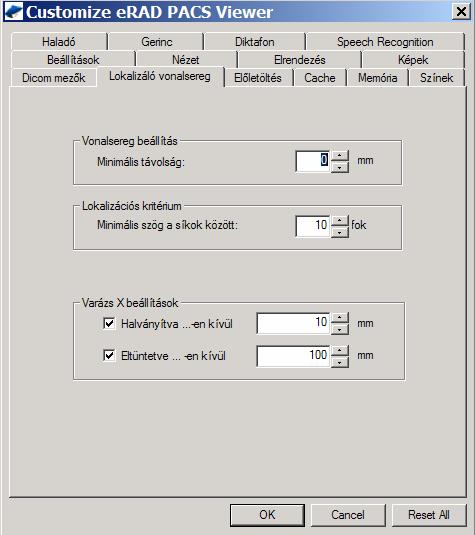
Task: Switch to the Előletöltés tab
Action: tap(258, 77)
